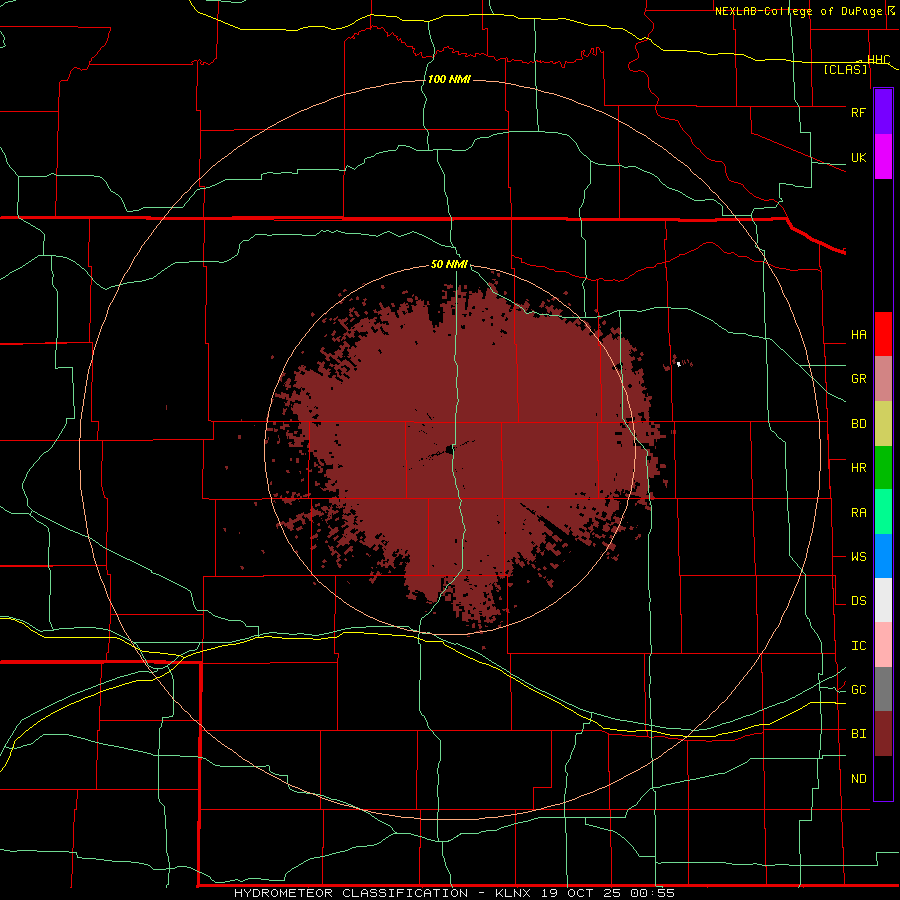Image resolution: width=900 pixels, height=900 pixels.
Task: Select the 'BD' legend label
Action: (858, 424)
